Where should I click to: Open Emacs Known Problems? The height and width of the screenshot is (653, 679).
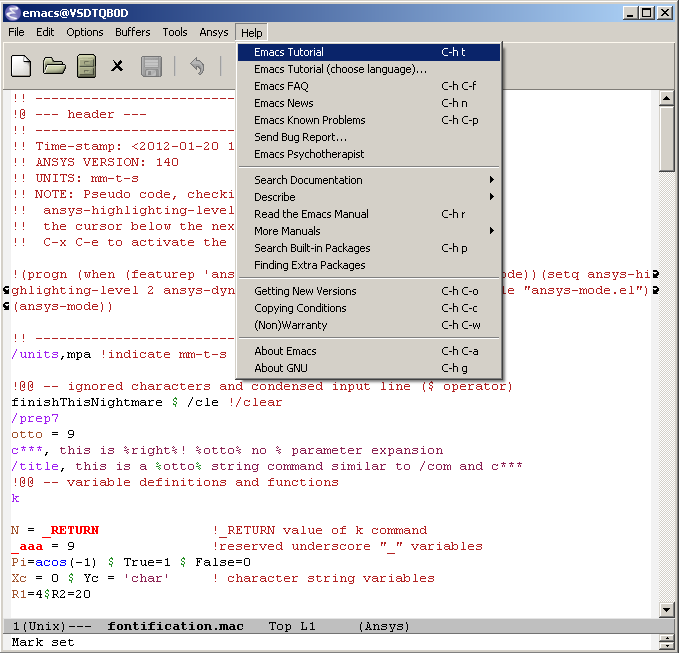tap(369, 120)
